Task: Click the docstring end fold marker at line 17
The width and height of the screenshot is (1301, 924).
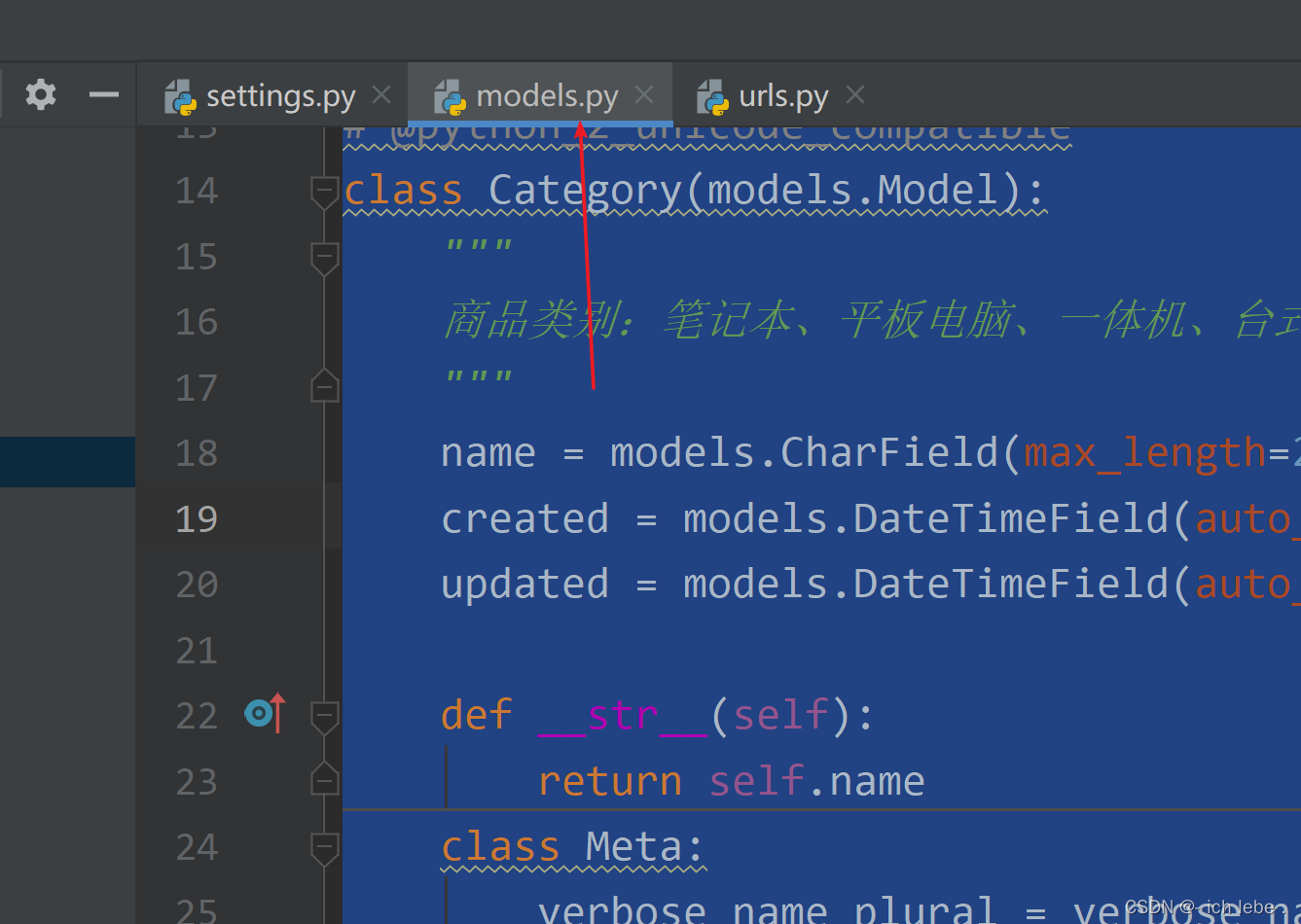Action: click(x=324, y=386)
